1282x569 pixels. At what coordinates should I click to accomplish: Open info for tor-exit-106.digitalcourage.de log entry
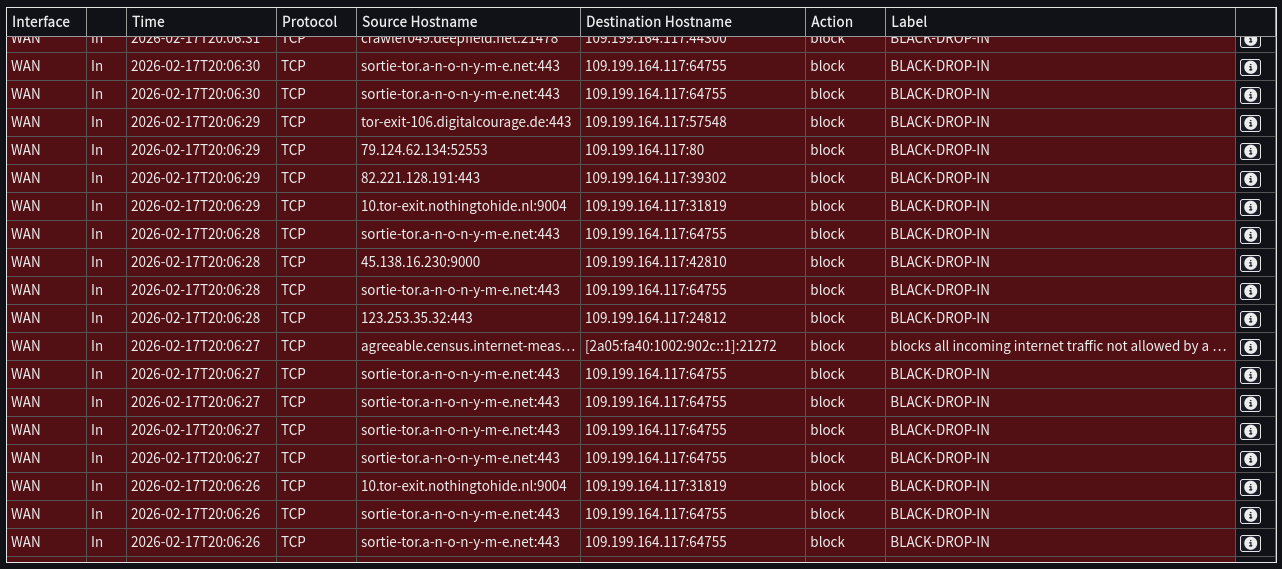pyautogui.click(x=1249, y=123)
